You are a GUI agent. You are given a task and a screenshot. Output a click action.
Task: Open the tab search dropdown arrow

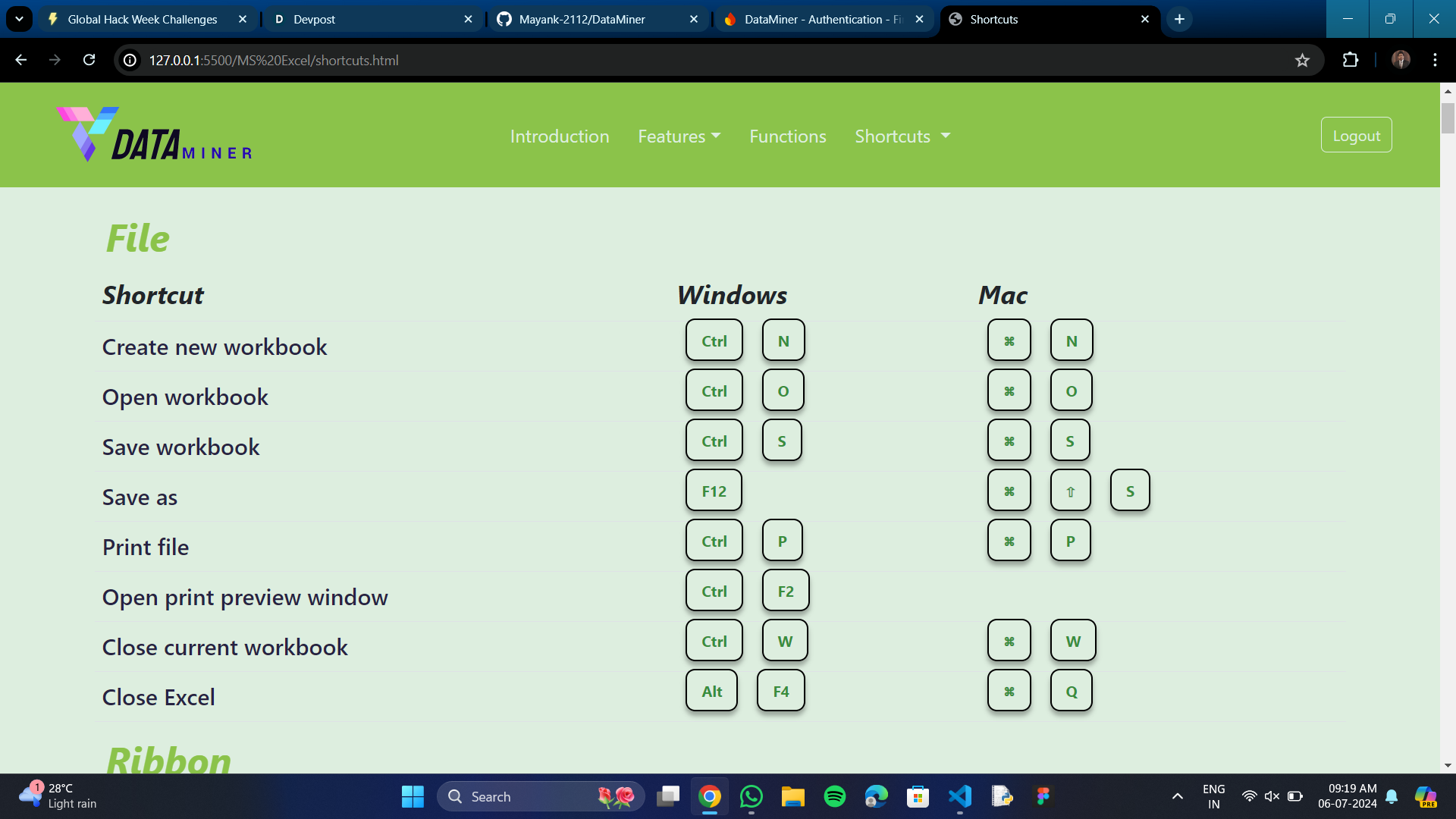point(19,19)
